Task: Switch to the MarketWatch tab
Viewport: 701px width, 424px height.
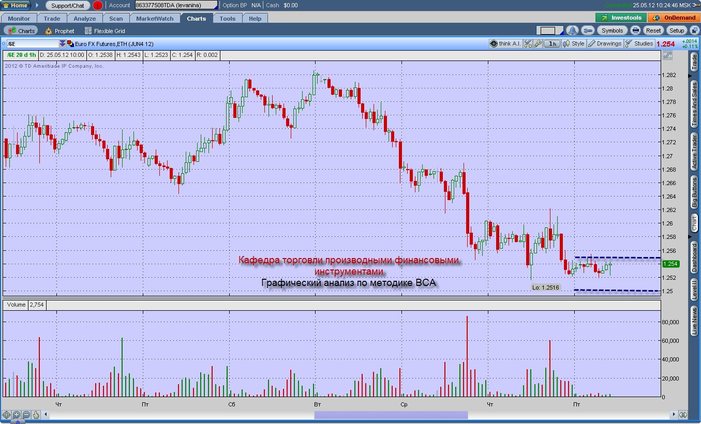Action: coord(155,18)
